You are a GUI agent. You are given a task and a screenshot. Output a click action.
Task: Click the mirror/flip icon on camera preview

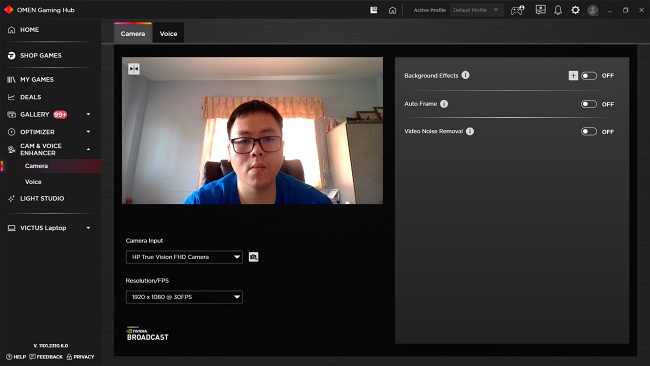133,69
